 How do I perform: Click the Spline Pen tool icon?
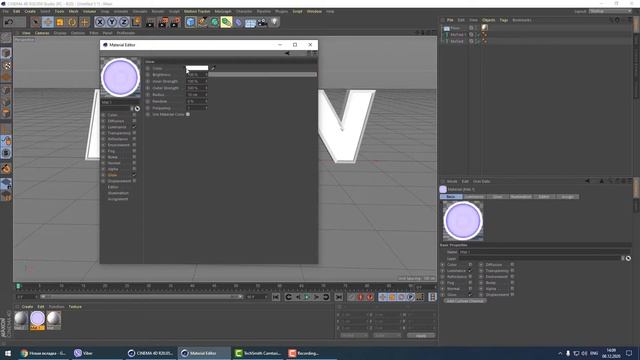point(202,22)
